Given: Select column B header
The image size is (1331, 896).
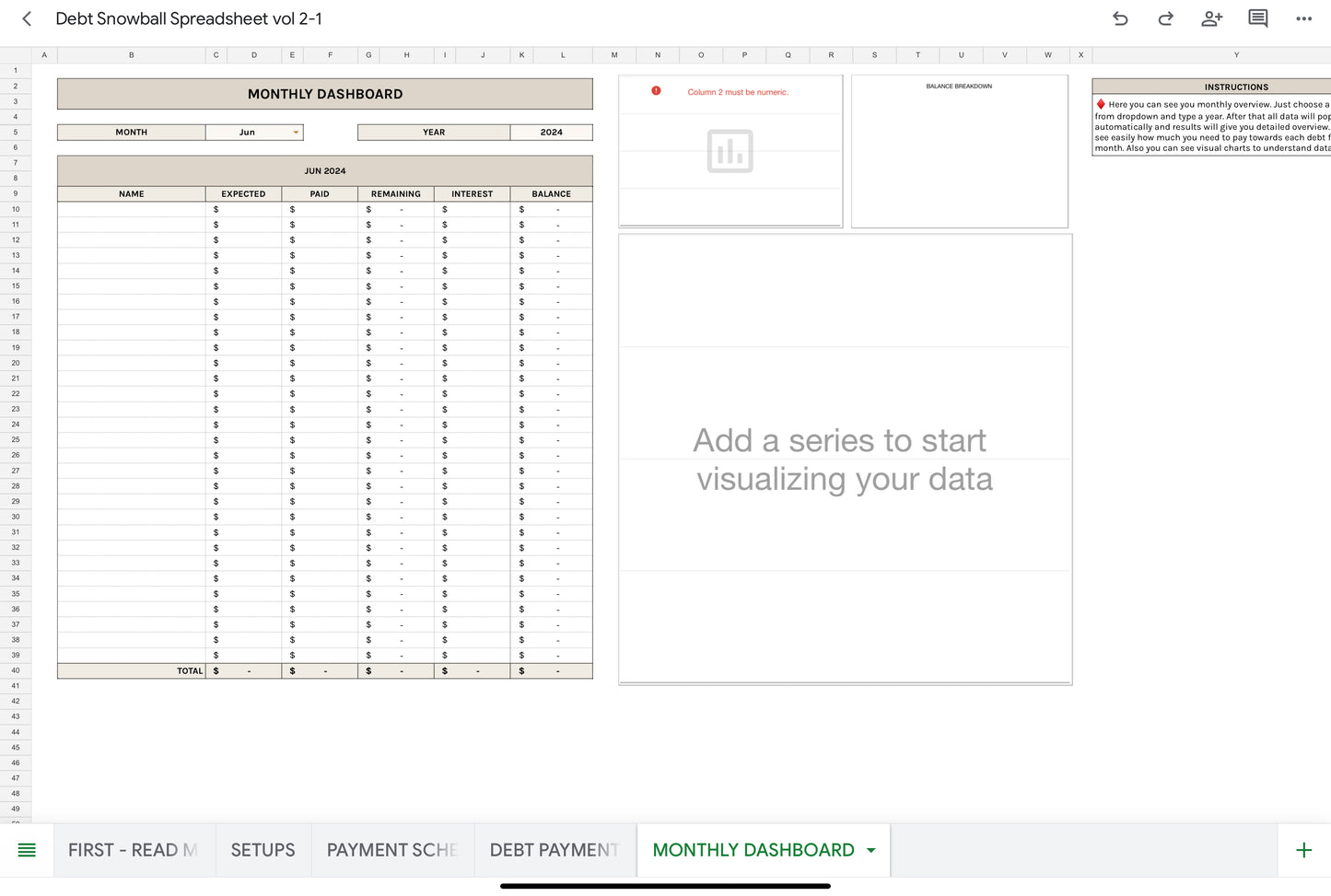Looking at the screenshot, I should (x=132, y=55).
